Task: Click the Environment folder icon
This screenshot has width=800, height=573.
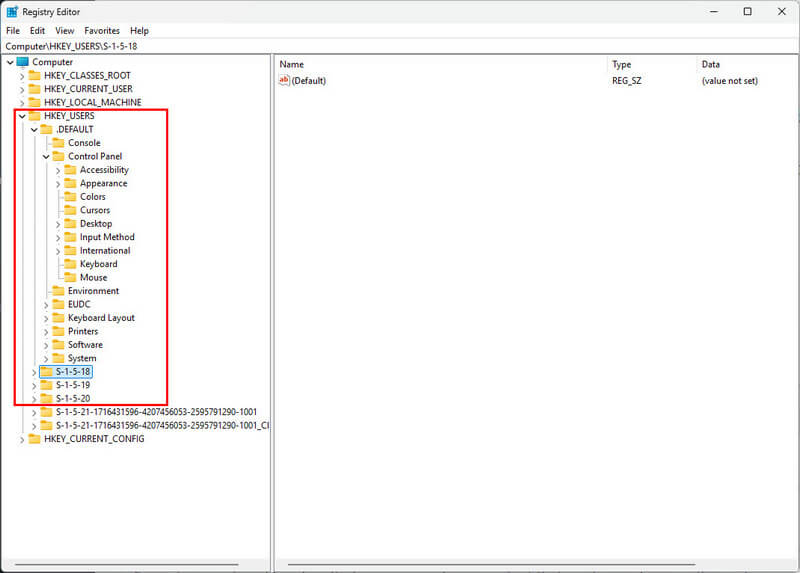Action: (x=59, y=291)
